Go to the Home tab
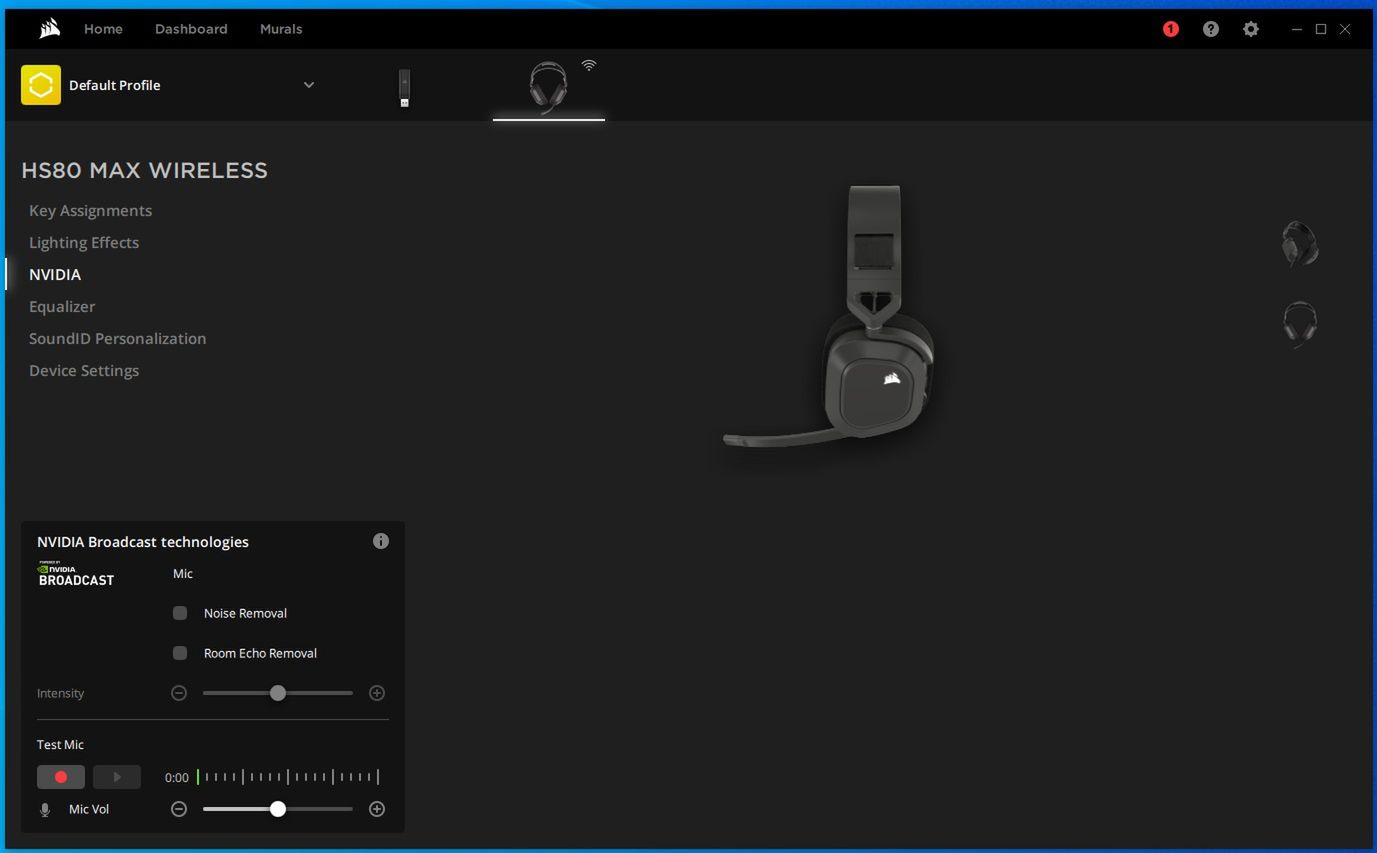This screenshot has height=853, width=1377. [x=103, y=29]
